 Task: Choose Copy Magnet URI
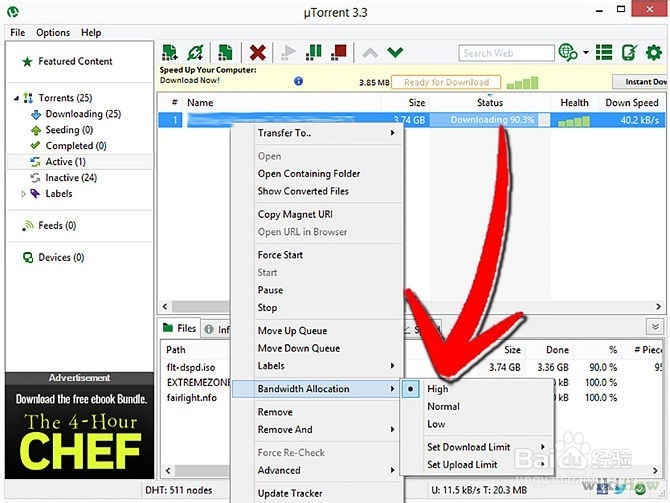click(x=295, y=214)
